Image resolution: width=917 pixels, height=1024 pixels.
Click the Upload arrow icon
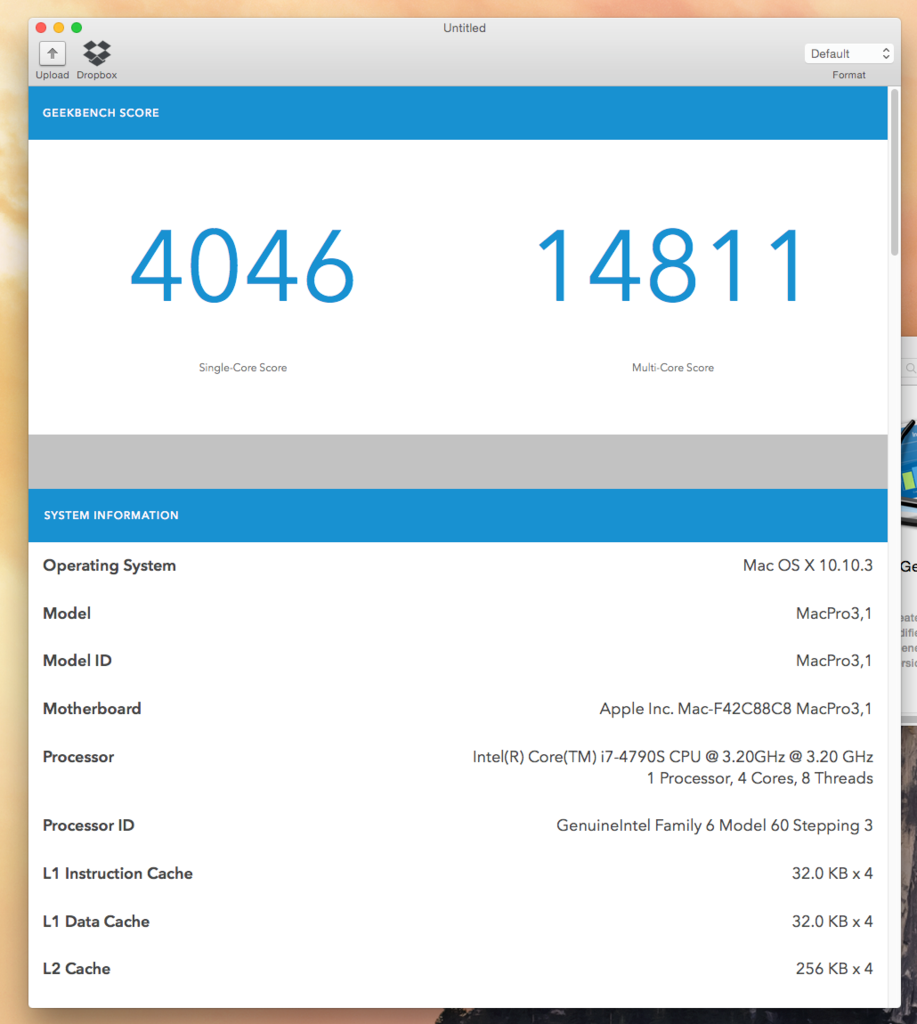(52, 54)
